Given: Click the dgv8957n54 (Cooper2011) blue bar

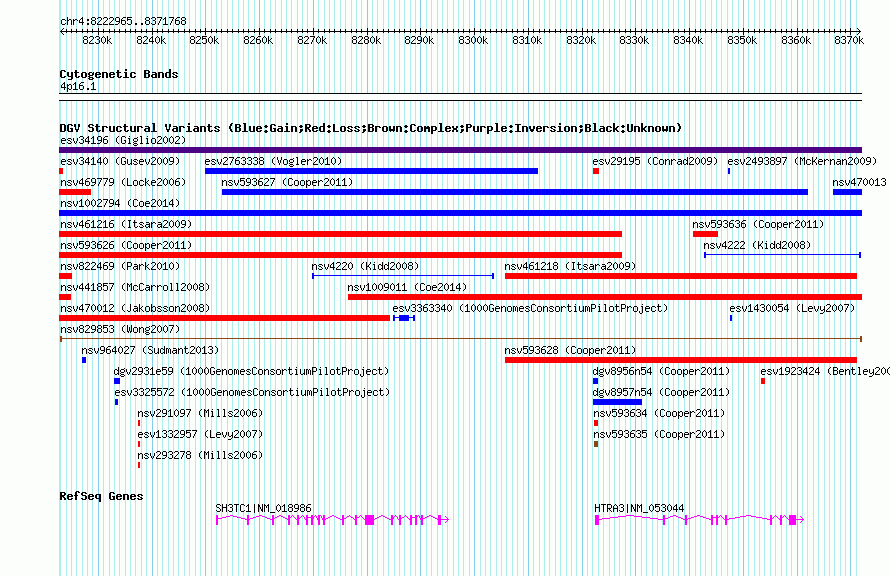Looking at the screenshot, I should tap(617, 402).
